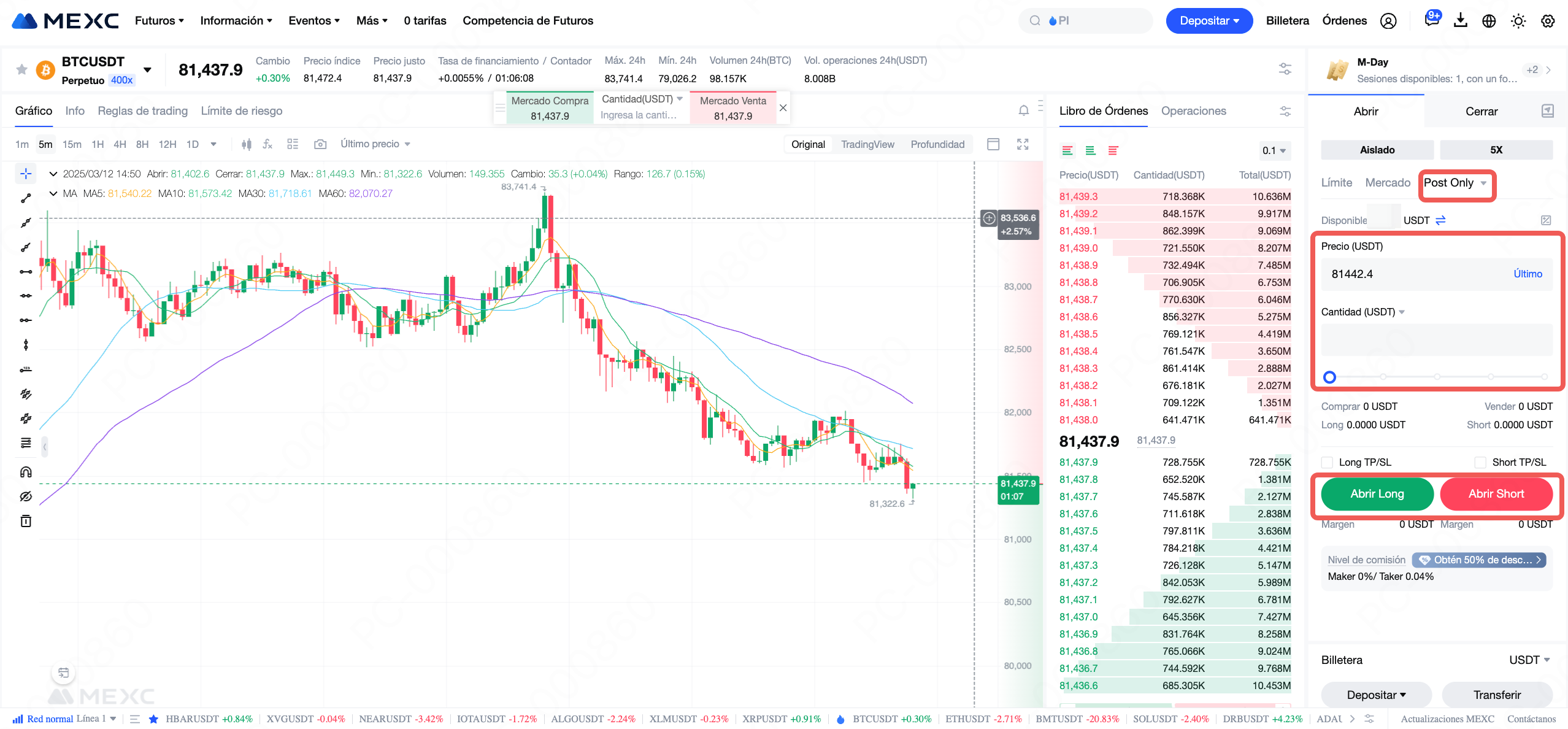This screenshot has height=729, width=1568.
Task: Toggle light/dark theme sun icon
Action: tap(1518, 21)
